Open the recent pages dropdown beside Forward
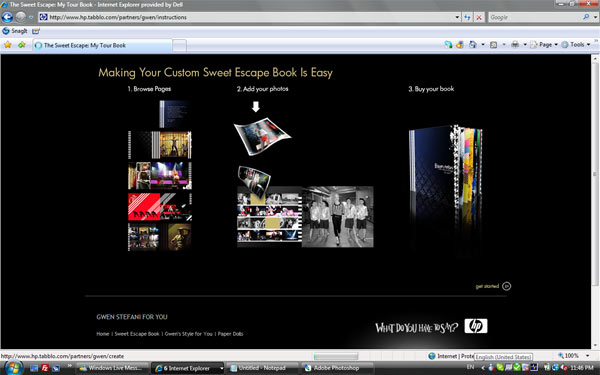The width and height of the screenshot is (600, 375). click(31, 17)
